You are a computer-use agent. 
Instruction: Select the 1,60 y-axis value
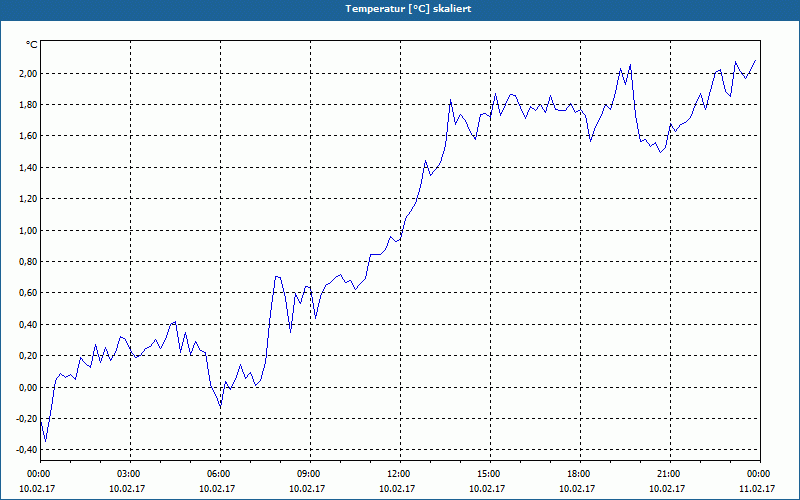[28, 136]
